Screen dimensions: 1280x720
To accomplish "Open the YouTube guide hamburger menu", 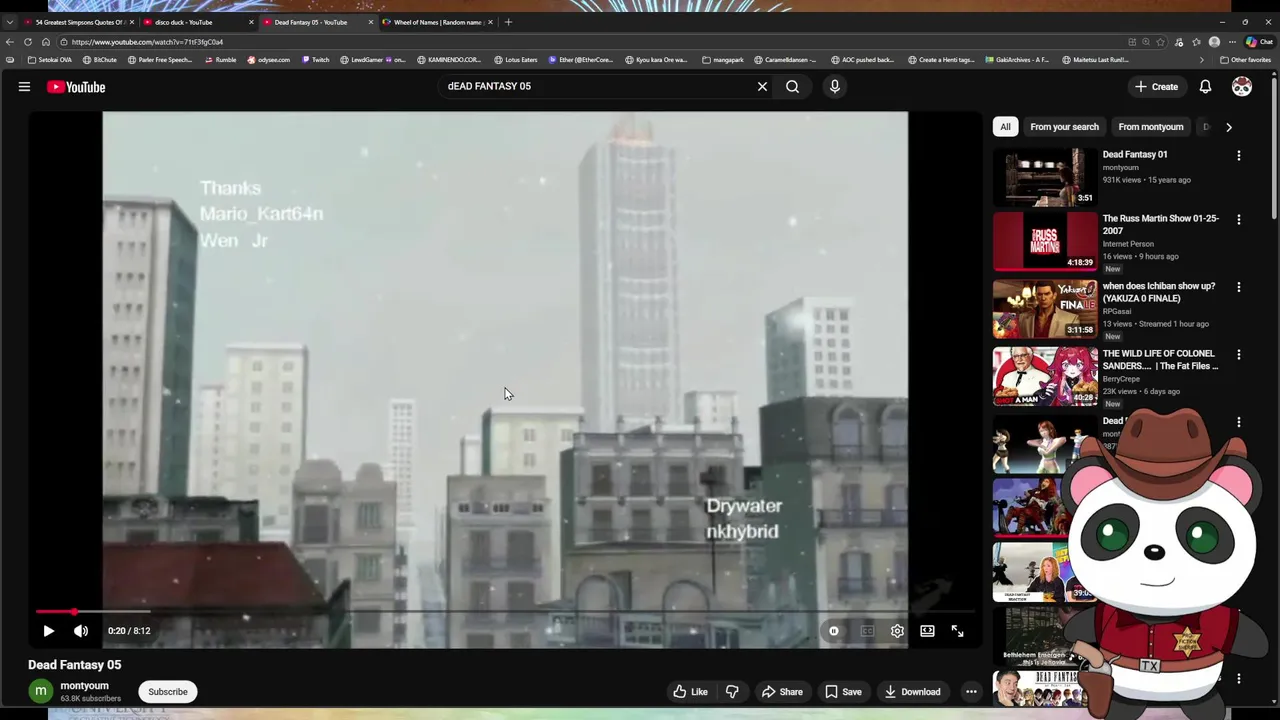I will [x=24, y=87].
